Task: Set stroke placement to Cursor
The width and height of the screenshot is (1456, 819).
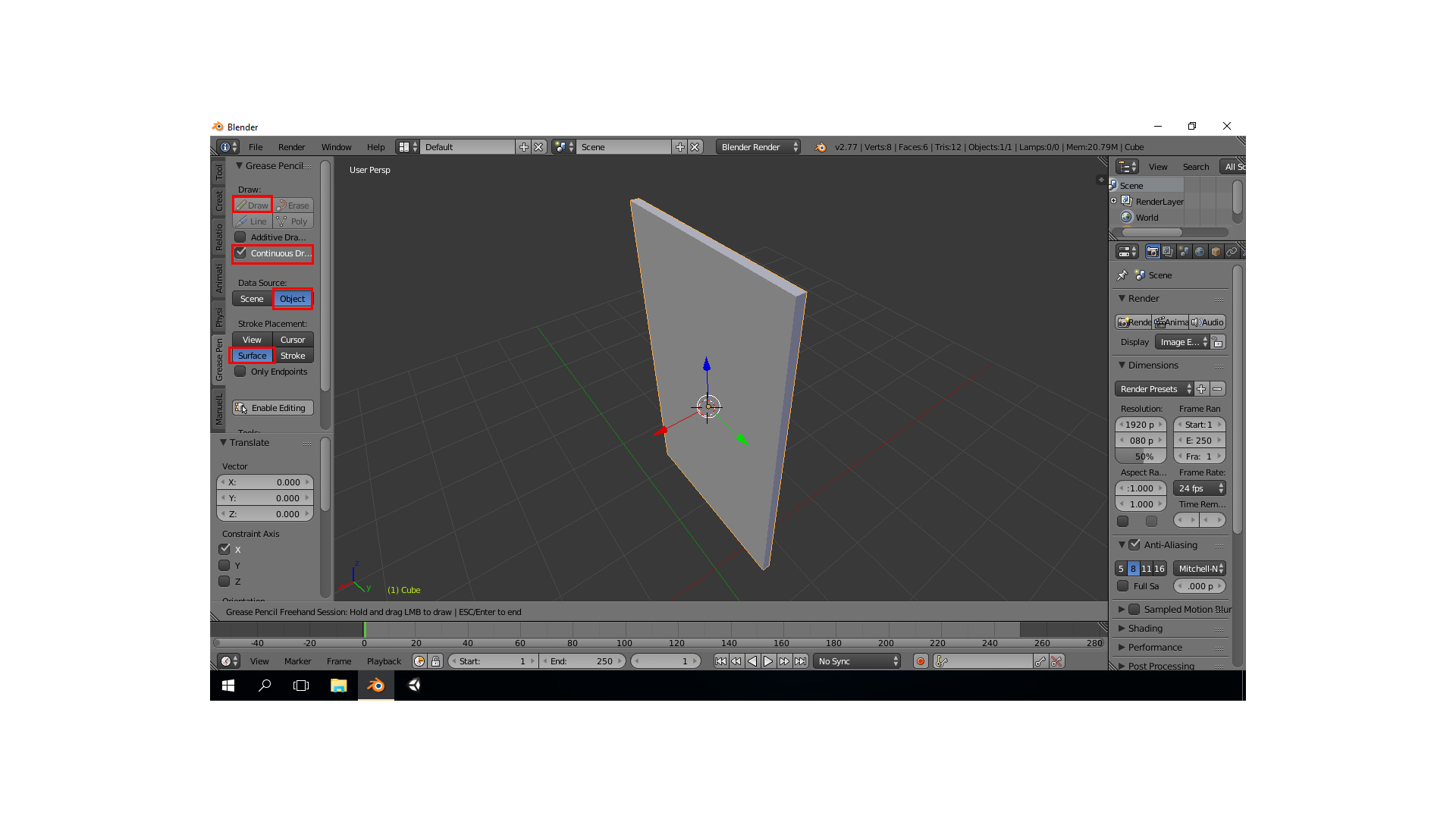Action: (x=293, y=340)
